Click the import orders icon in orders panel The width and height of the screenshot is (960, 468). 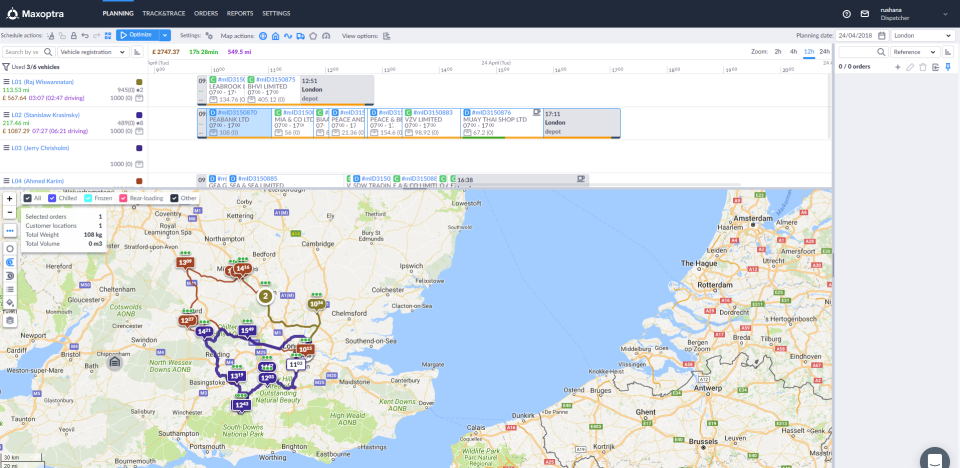click(x=936, y=67)
